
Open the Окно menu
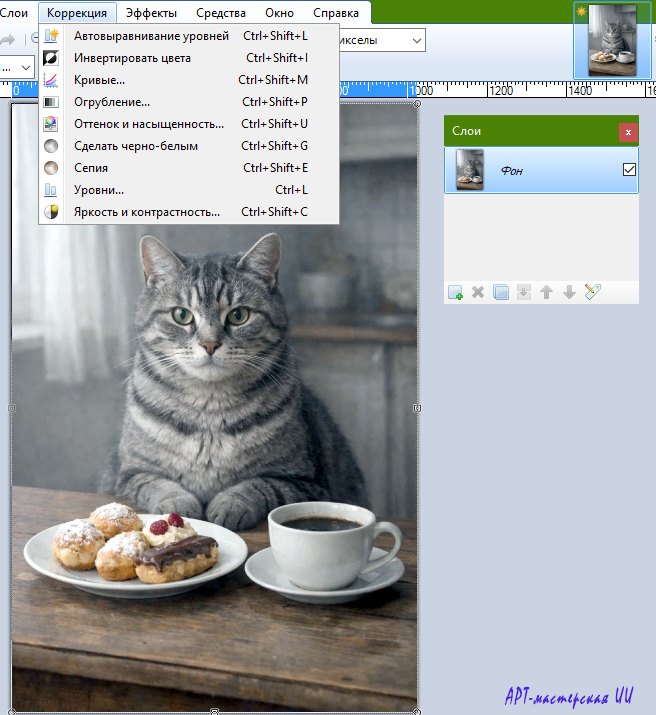tap(279, 13)
